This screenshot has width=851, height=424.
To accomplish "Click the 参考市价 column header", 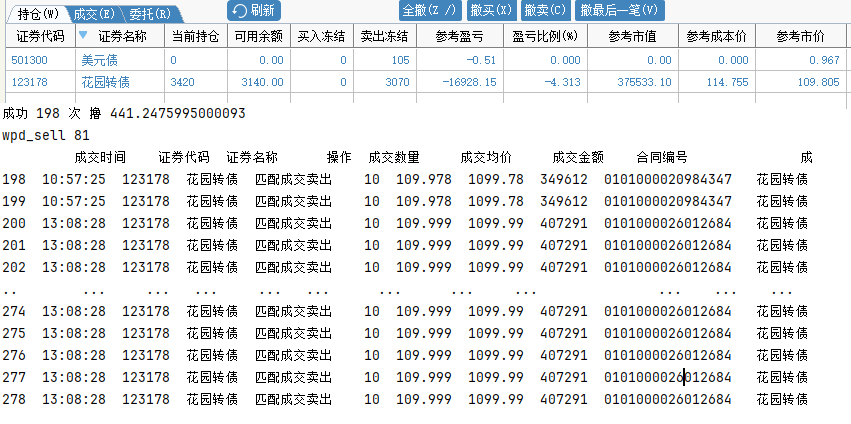I will tap(801, 36).
